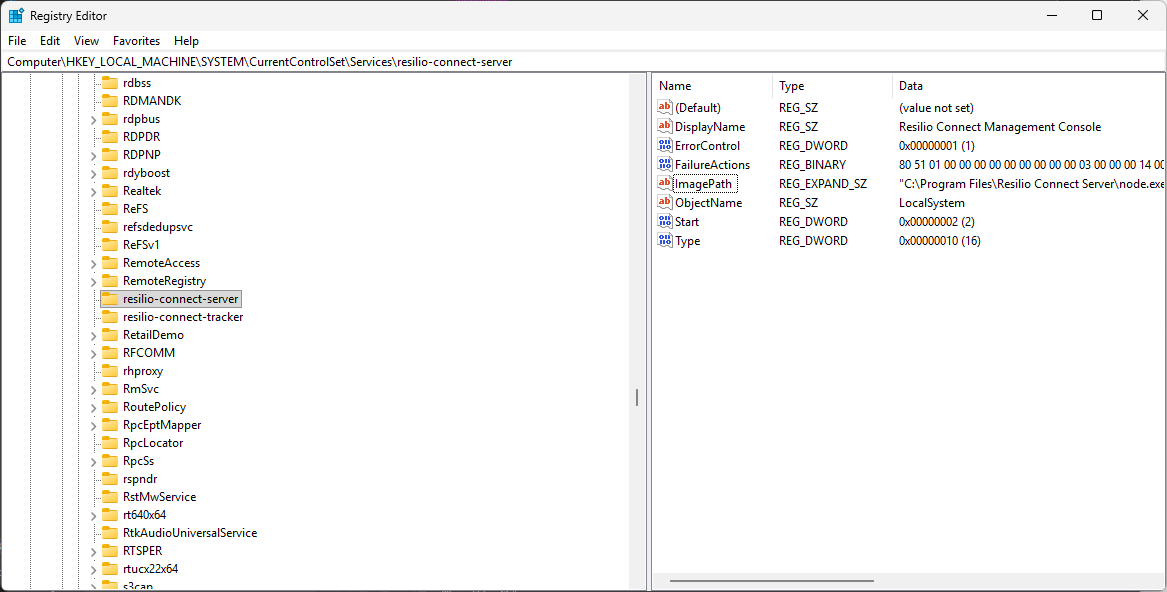Click the horizontal scrollbar in values pane

point(771,580)
